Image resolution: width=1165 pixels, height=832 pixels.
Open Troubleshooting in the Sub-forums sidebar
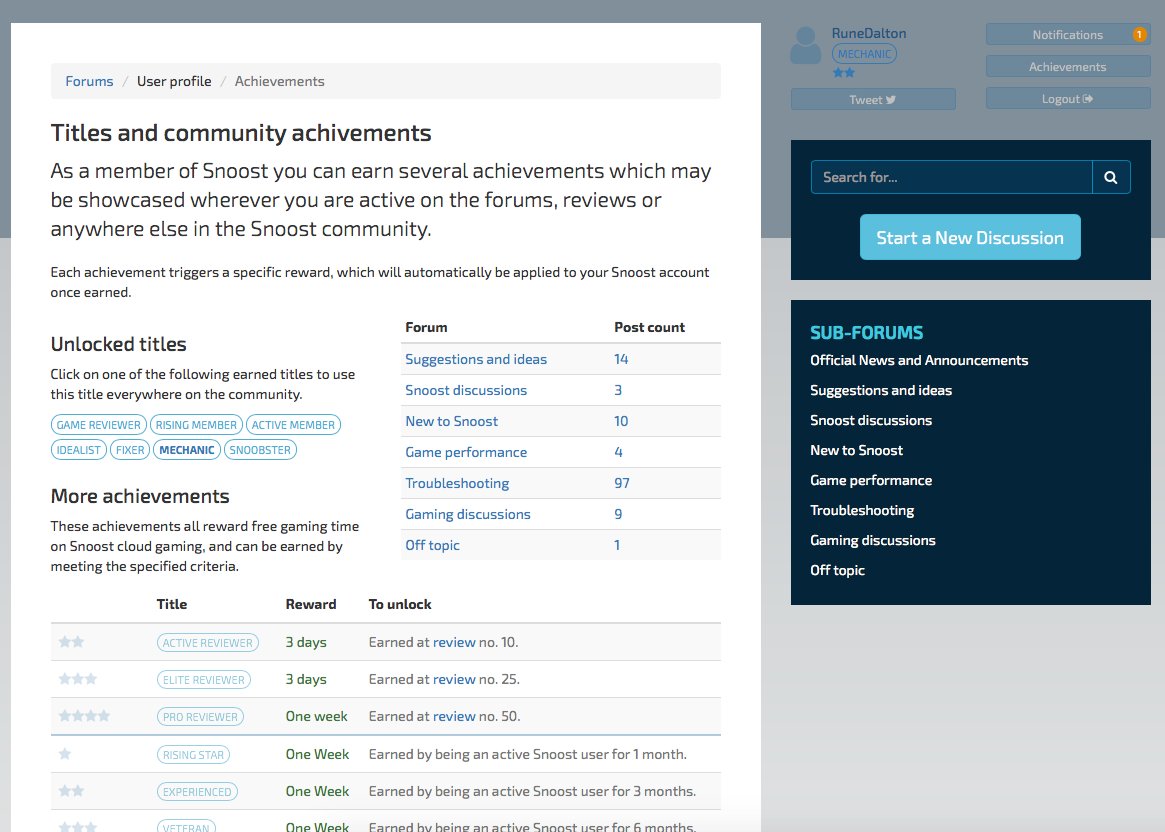[x=862, y=510]
